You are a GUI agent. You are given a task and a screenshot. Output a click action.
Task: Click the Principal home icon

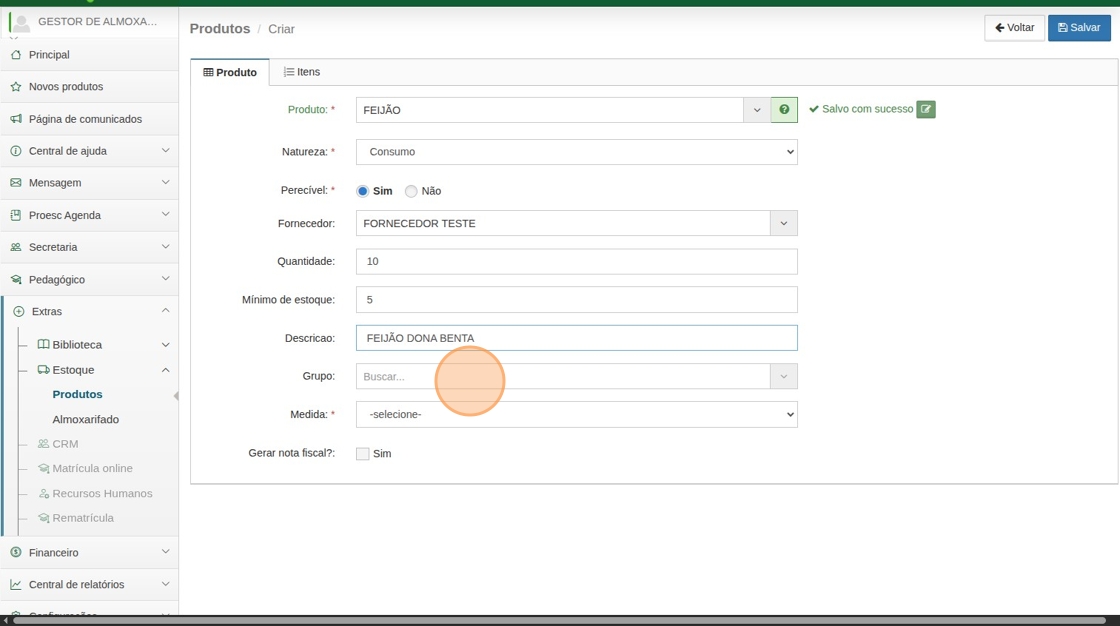pyautogui.click(x=16, y=54)
